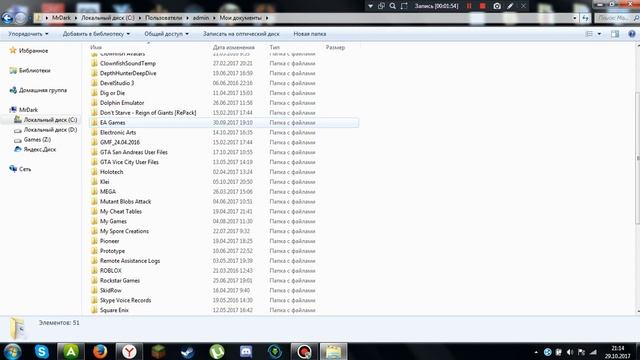
Task: Open the 'Упорядочить' menu
Action: click(28, 34)
